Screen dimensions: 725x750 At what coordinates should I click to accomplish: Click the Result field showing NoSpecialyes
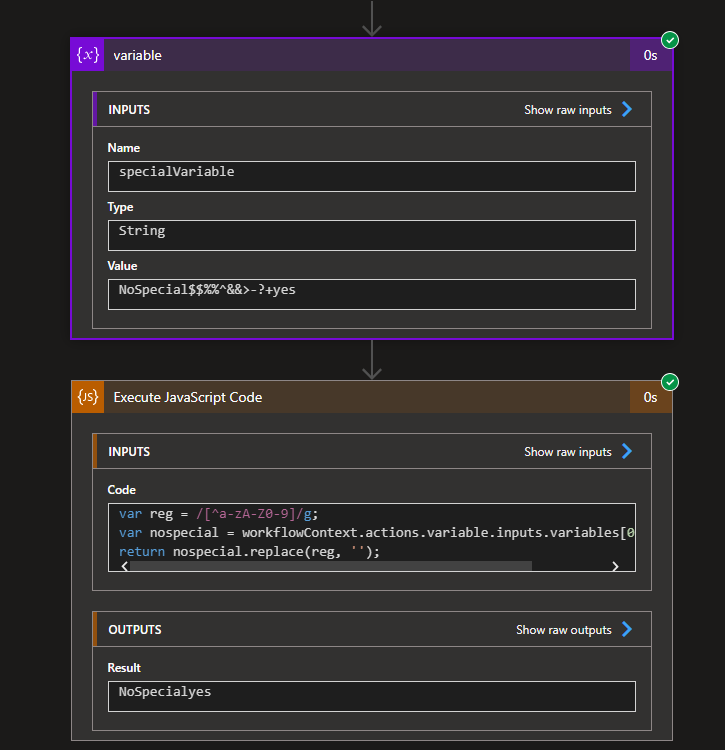coord(372,696)
